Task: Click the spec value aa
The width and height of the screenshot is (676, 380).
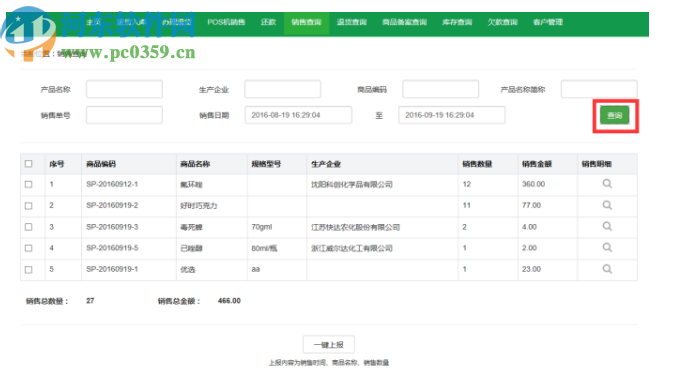Action: tap(256, 269)
